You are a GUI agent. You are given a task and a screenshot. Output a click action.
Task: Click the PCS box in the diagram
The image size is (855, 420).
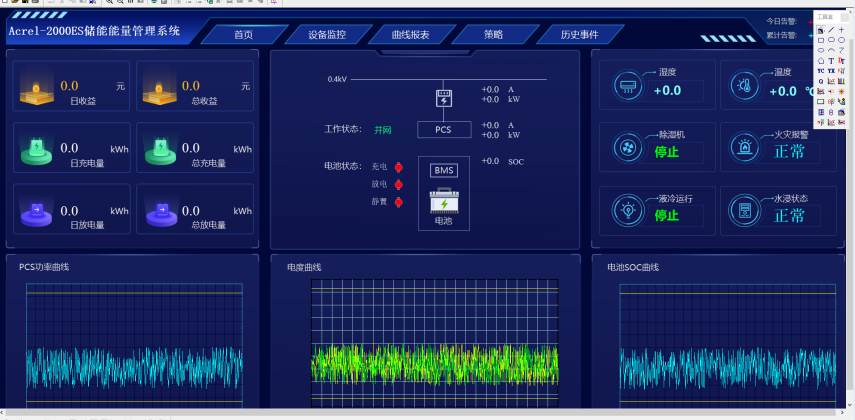[443, 129]
